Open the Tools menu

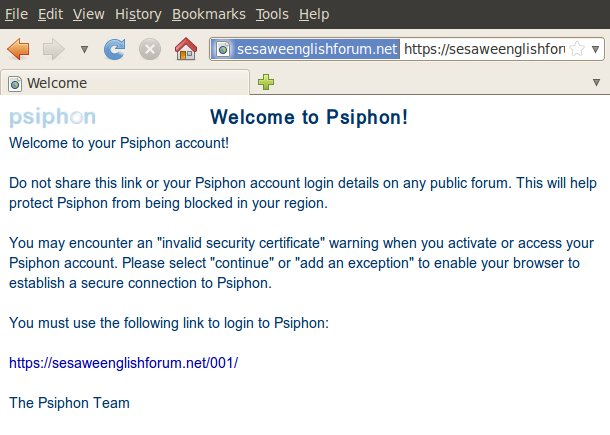(x=272, y=15)
